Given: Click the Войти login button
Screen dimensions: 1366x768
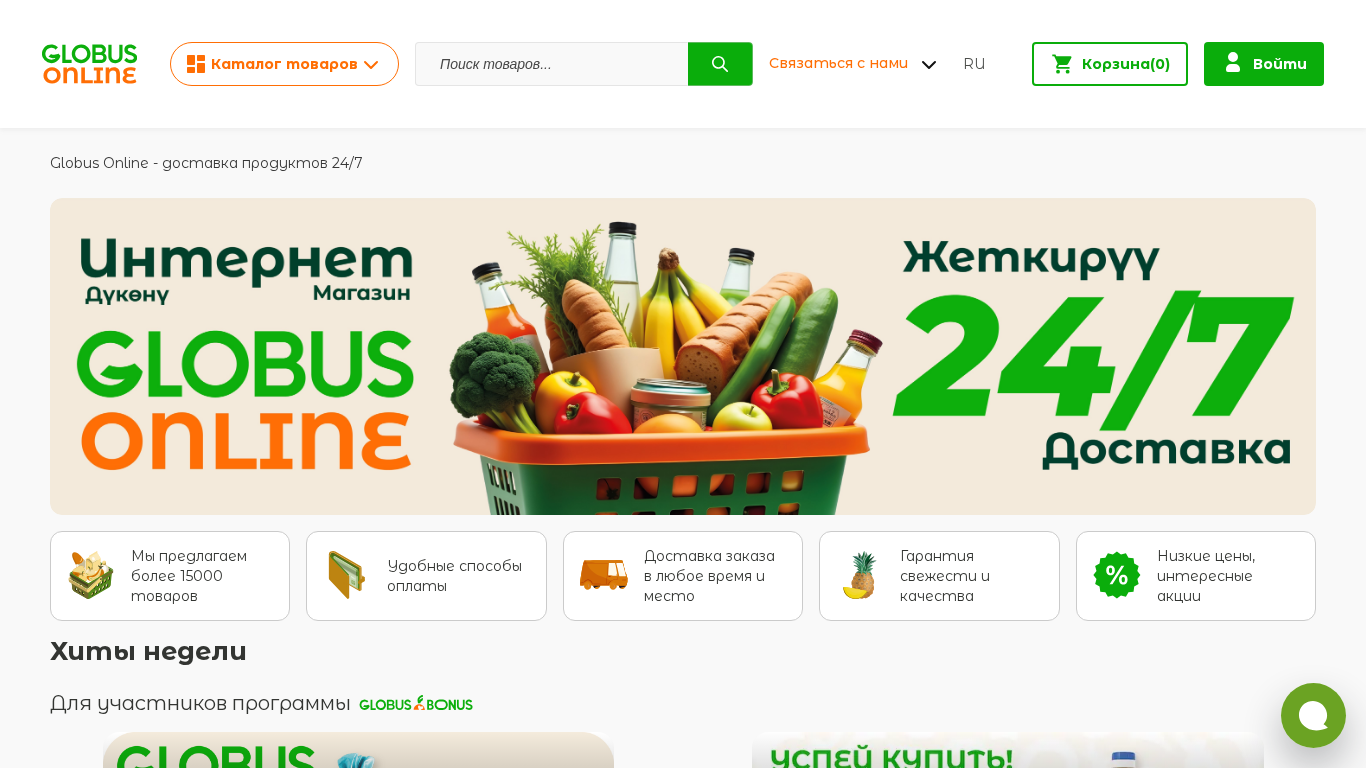Looking at the screenshot, I should 1264,64.
